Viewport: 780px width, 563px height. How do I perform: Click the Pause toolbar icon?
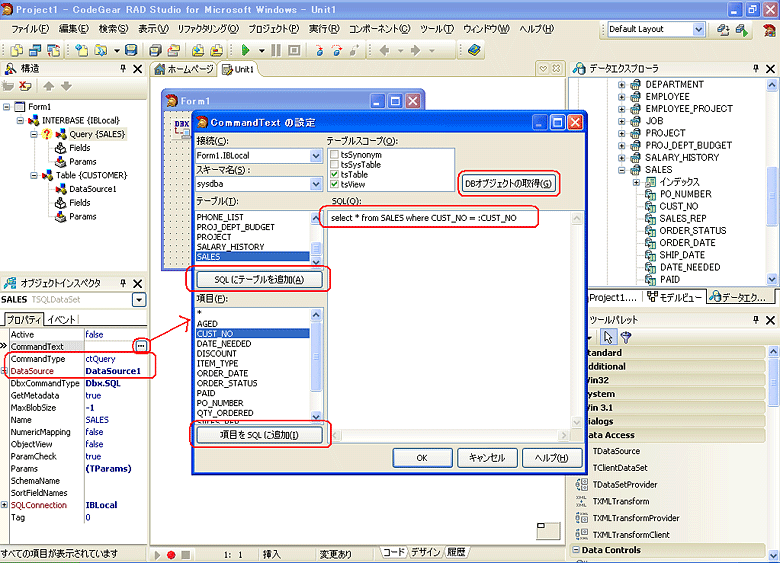coord(276,50)
